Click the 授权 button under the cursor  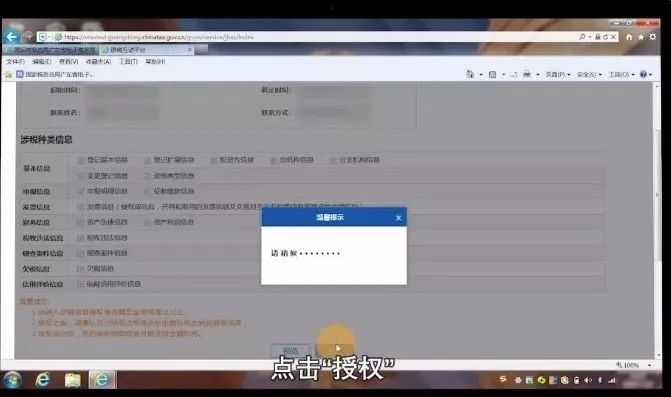click(x=335, y=351)
